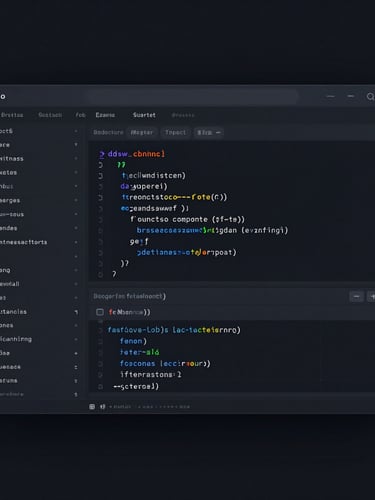The height and width of the screenshot is (500, 375).
Task: Click the indicator beside the arums row
Action: tap(76, 381)
